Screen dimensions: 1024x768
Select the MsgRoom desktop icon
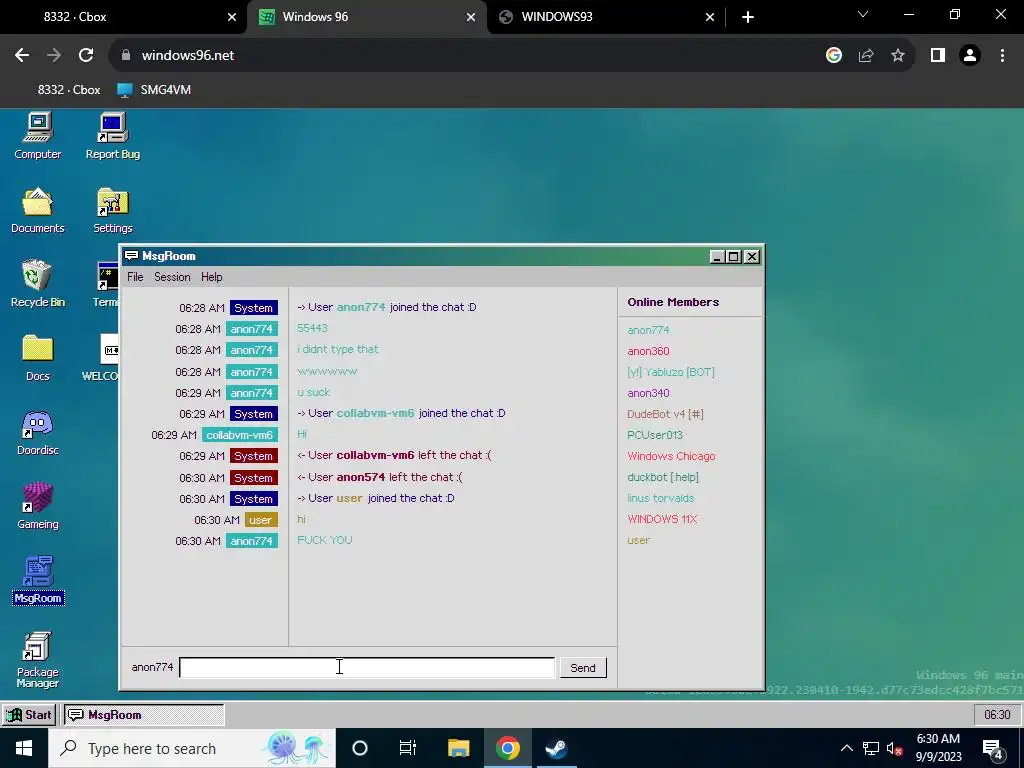[x=38, y=580]
